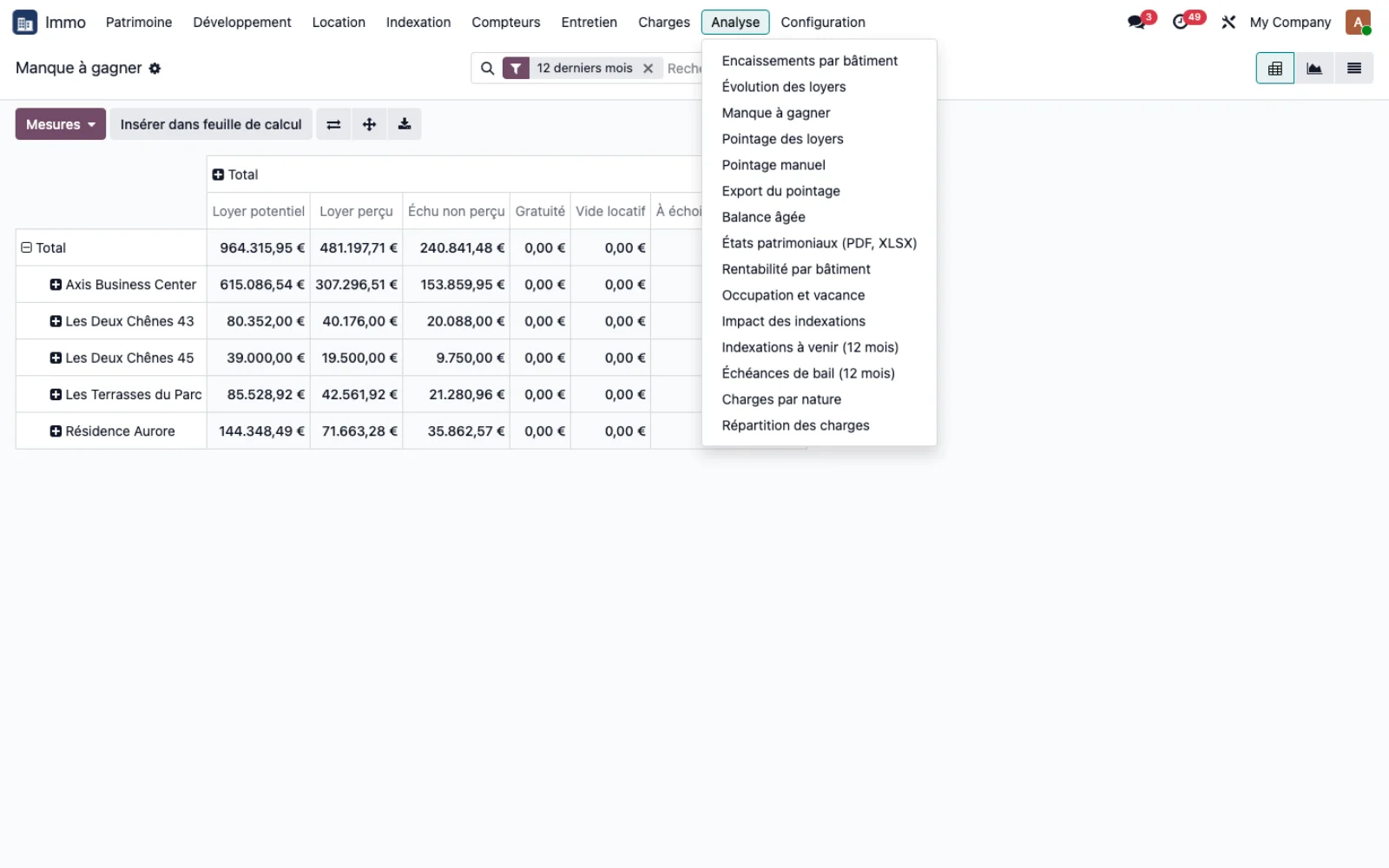The image size is (1389, 868).
Task: Sort by the Loyer potentiel column header
Action: click(x=259, y=211)
